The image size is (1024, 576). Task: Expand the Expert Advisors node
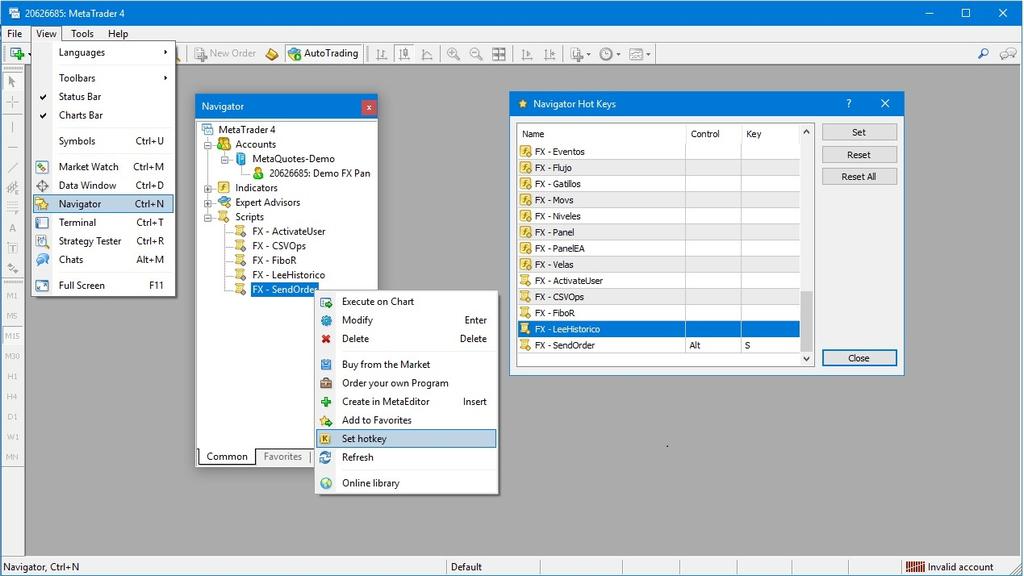click(208, 202)
